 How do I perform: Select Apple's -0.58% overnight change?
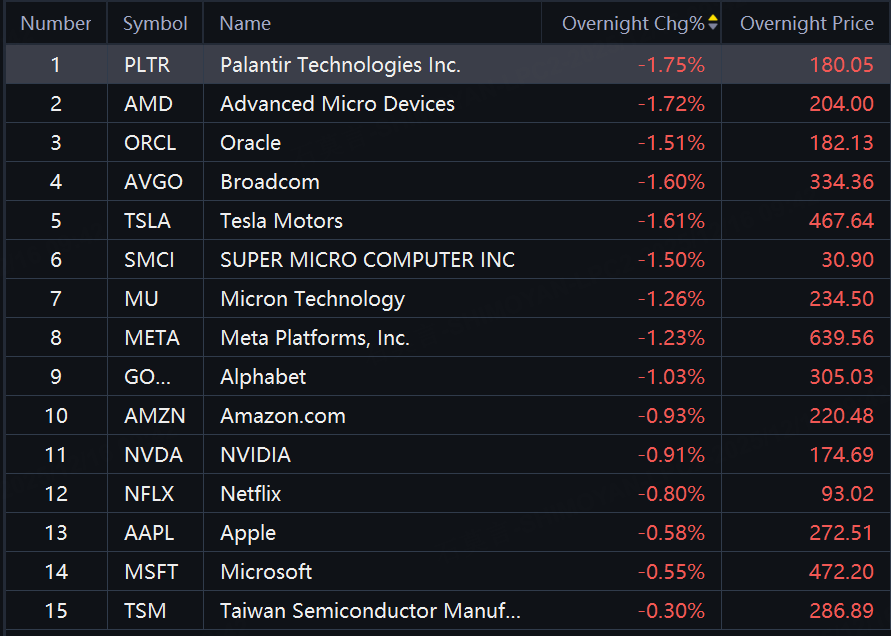[x=672, y=533]
